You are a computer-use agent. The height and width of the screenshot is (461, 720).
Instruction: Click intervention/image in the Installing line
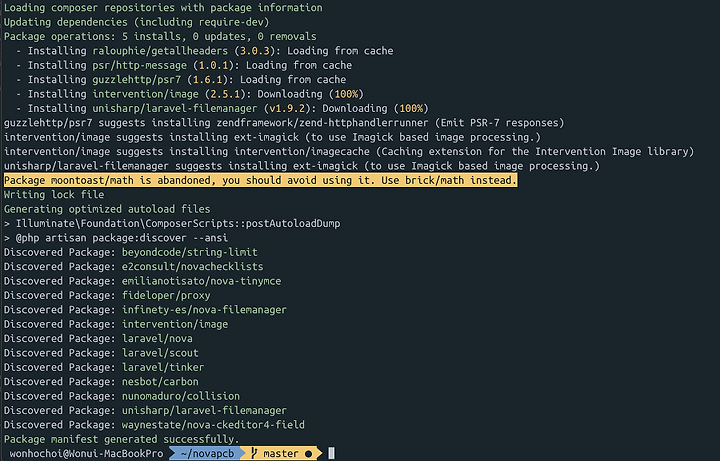(146, 94)
